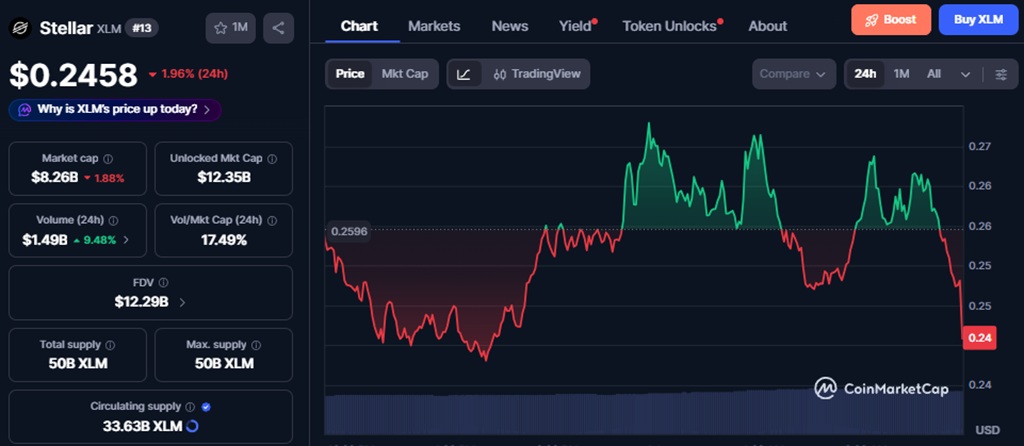Open the Compare dropdown
Image resolution: width=1024 pixels, height=446 pixels.
tap(794, 74)
